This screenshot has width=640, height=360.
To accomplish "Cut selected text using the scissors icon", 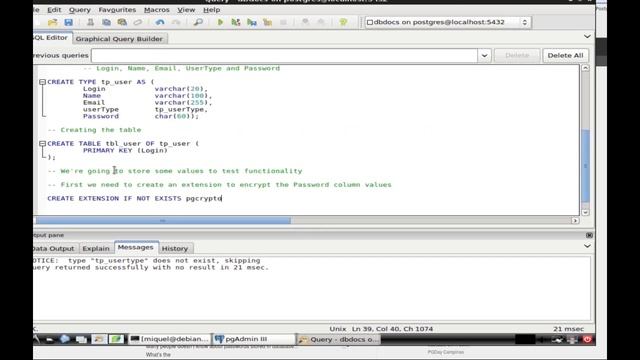I will point(90,22).
